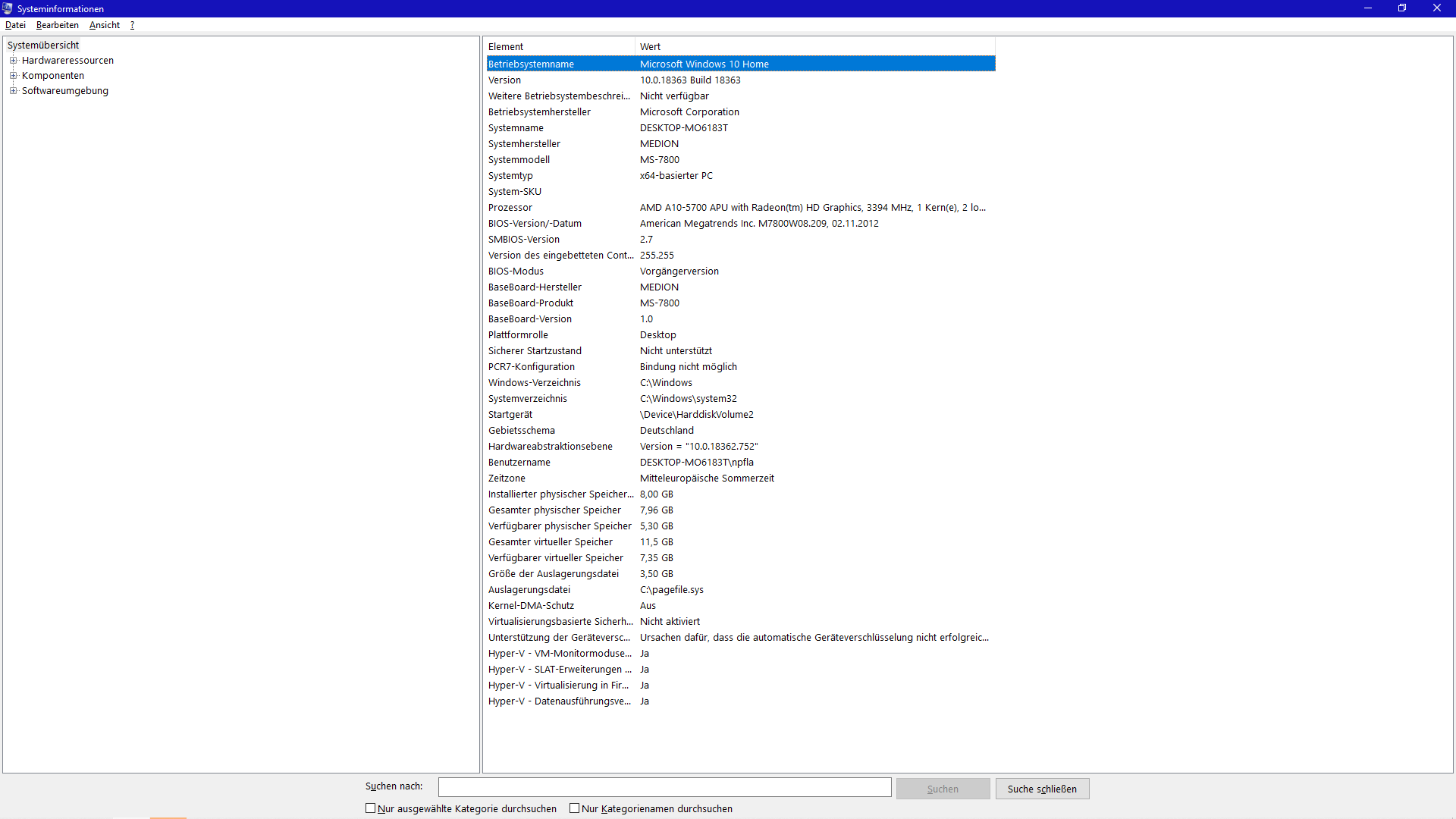Open the Datei menu
Screen dimensions: 1456x819
click(15, 25)
